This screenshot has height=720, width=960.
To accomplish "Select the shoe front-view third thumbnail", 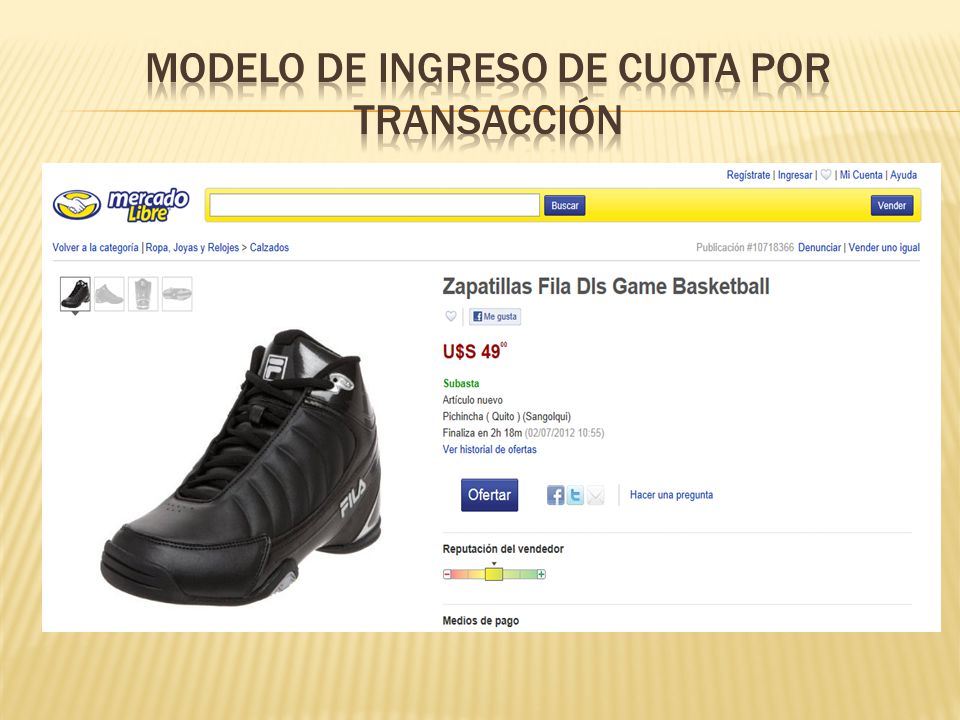I will (x=143, y=294).
